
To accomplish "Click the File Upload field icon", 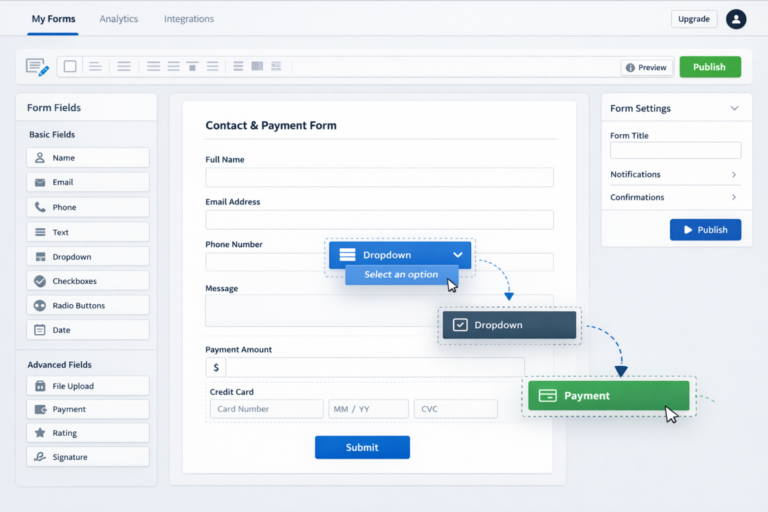I will (40, 386).
